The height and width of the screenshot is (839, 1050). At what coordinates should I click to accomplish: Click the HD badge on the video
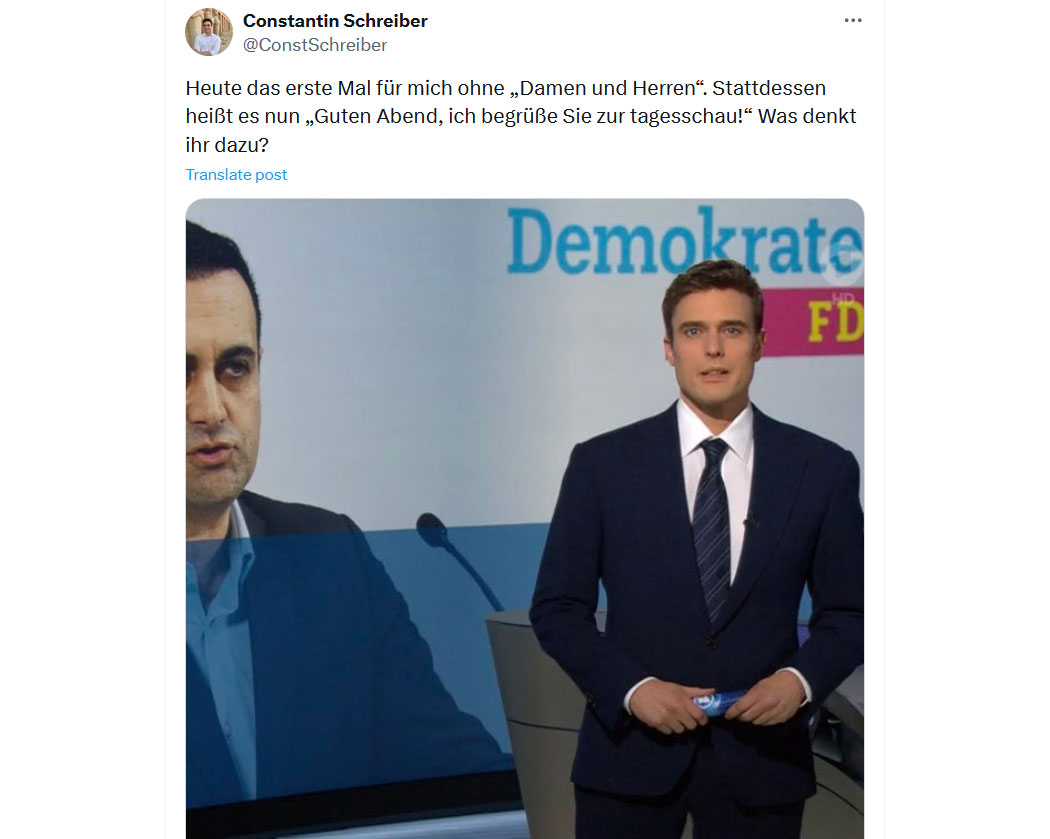pos(844,298)
